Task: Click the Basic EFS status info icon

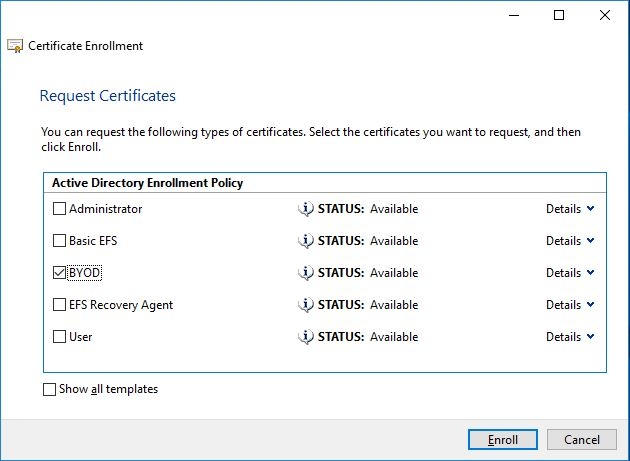Action: point(306,241)
